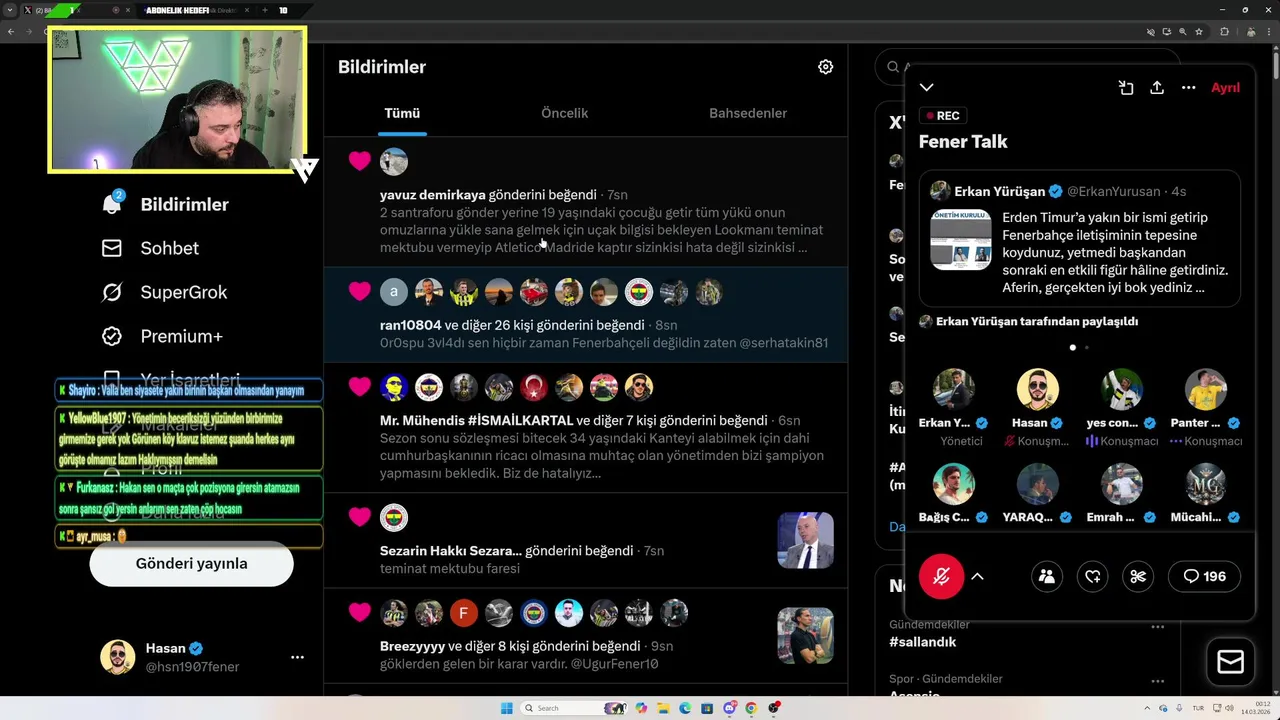Viewport: 1280px width, 720px height.
Task: Open Microsoft Edge from the taskbar
Action: click(685, 708)
